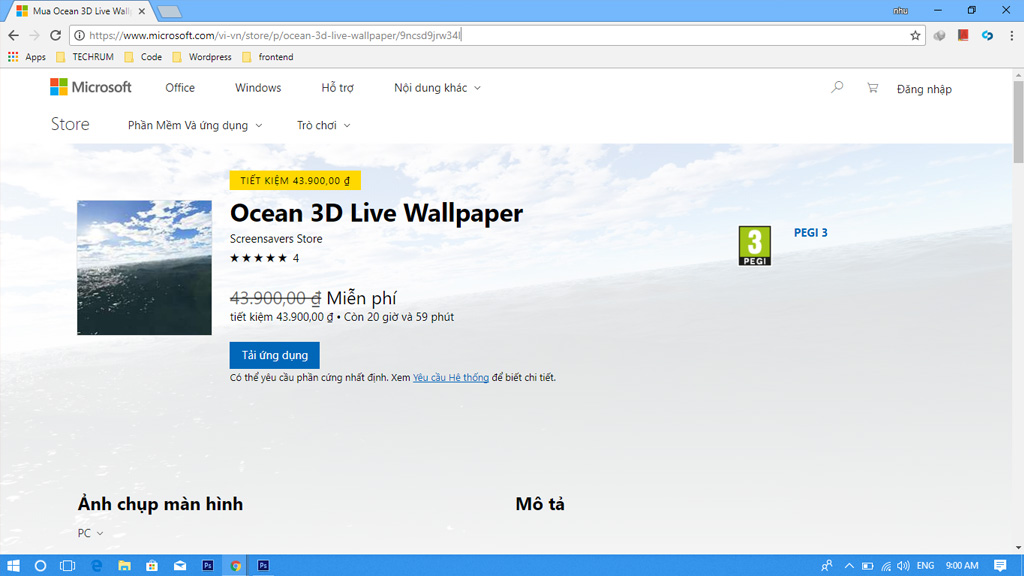Open the Code bookmark folder
This screenshot has height=576, width=1024.
click(x=143, y=57)
